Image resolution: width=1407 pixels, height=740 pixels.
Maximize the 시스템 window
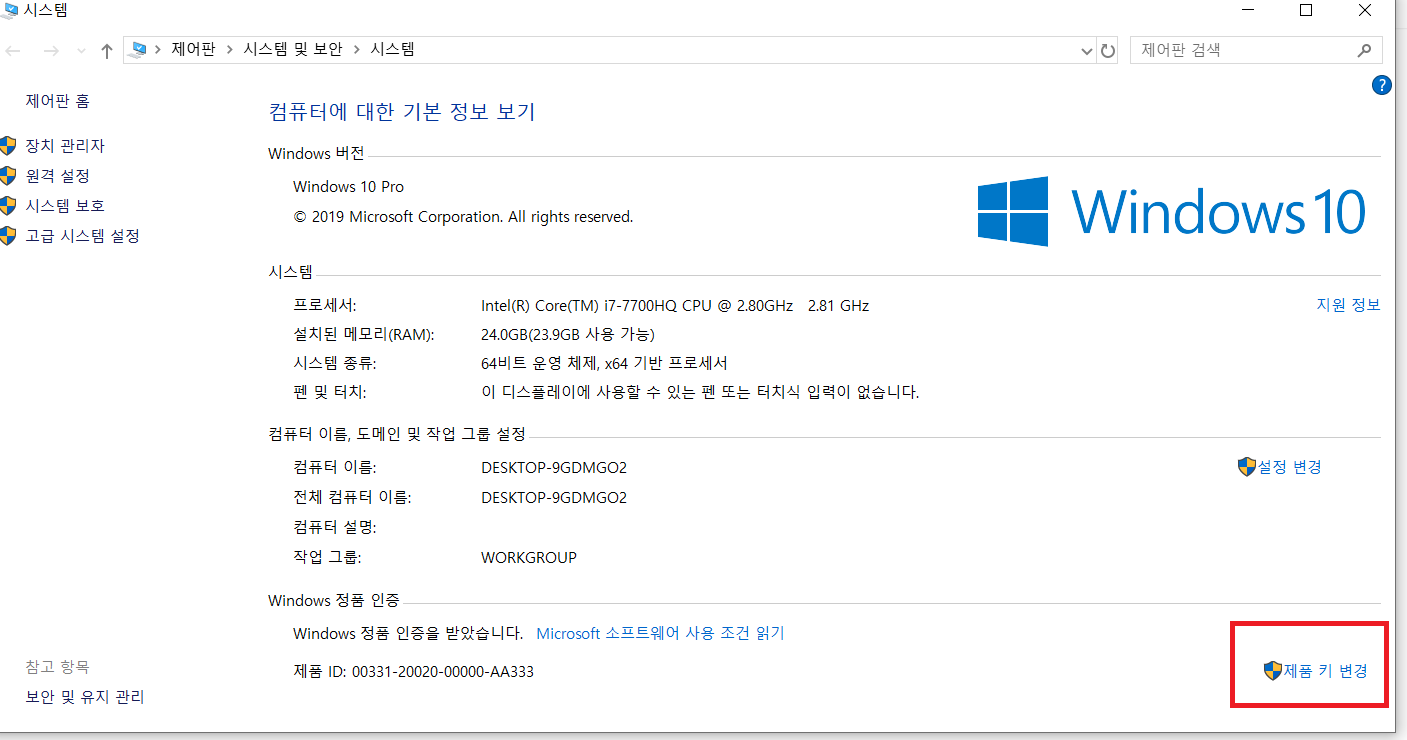point(1305,10)
